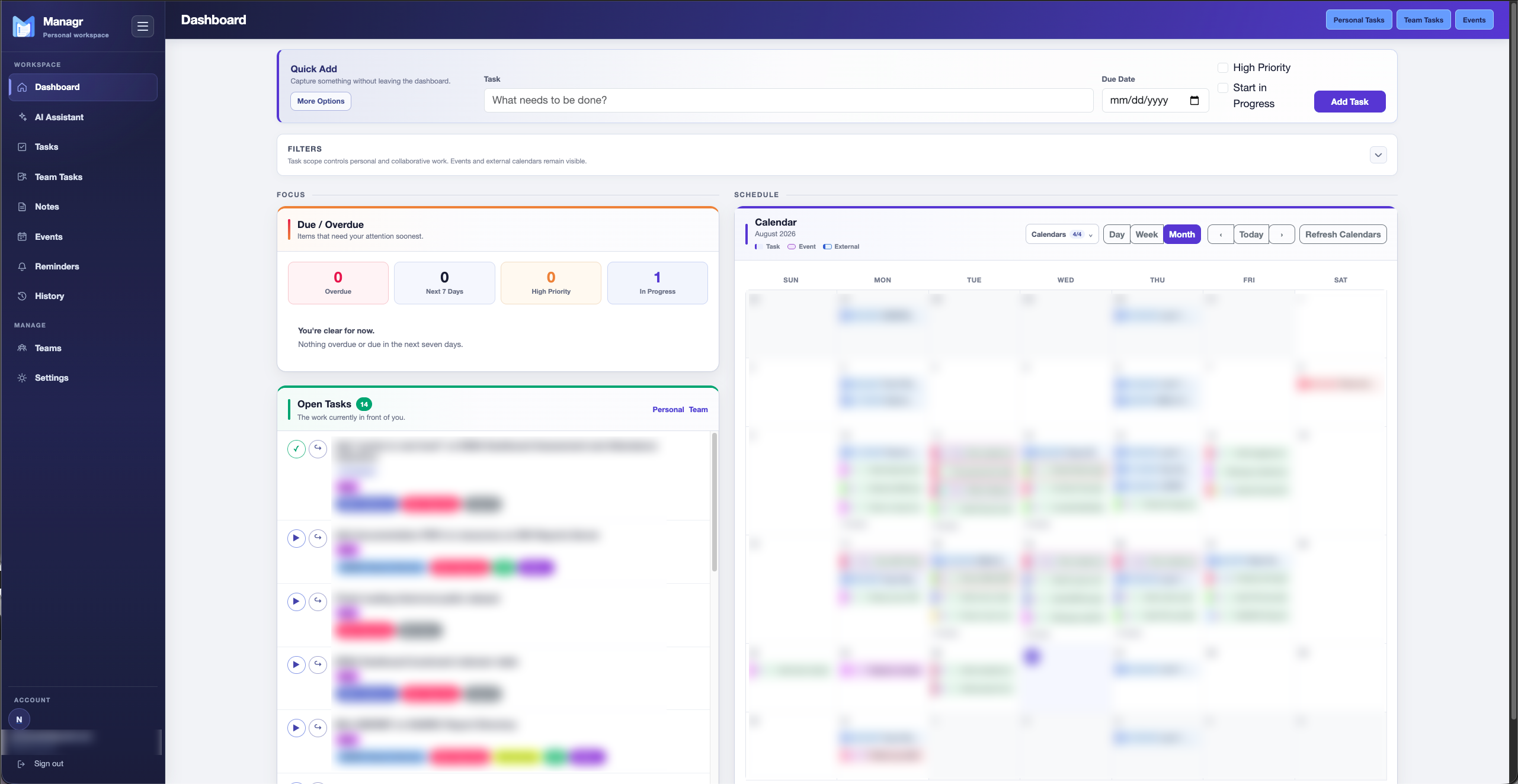
Task: Click the Add Task button
Action: click(1350, 102)
